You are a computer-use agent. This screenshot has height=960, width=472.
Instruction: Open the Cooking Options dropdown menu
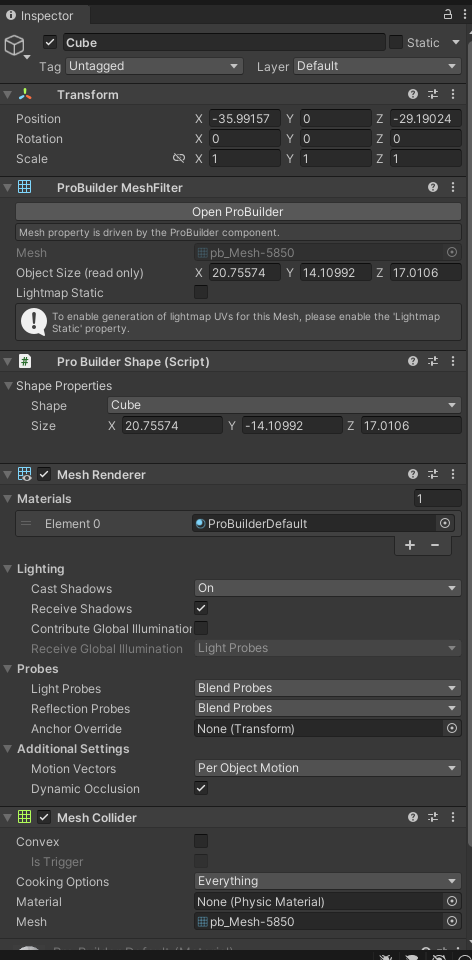pos(328,881)
